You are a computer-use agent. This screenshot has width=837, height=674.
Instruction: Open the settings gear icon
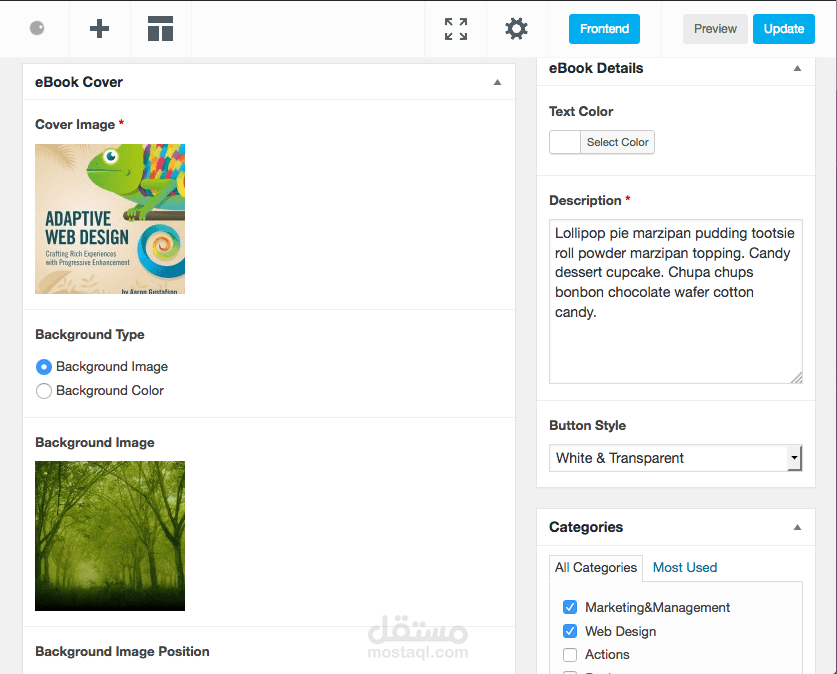tap(516, 29)
